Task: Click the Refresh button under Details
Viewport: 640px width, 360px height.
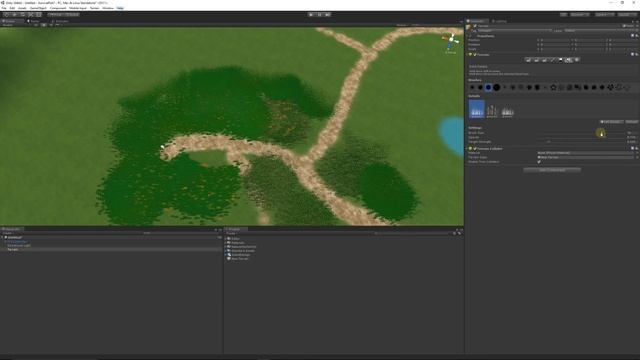Action: pos(631,122)
